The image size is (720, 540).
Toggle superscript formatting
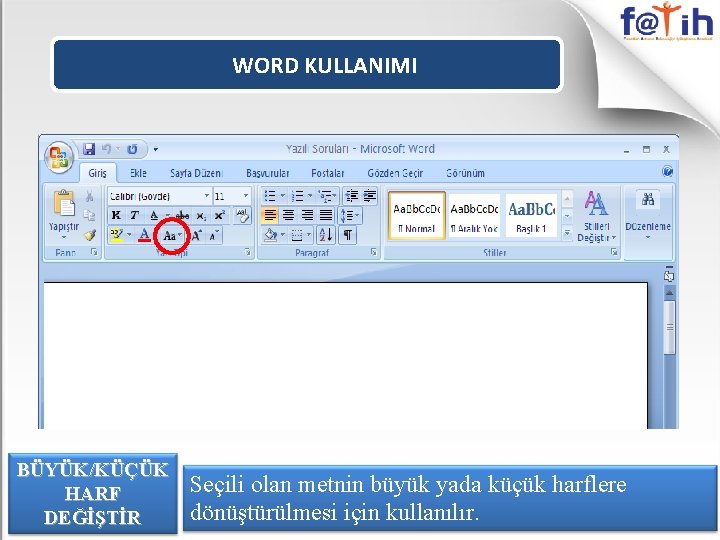pyautogui.click(x=220, y=215)
